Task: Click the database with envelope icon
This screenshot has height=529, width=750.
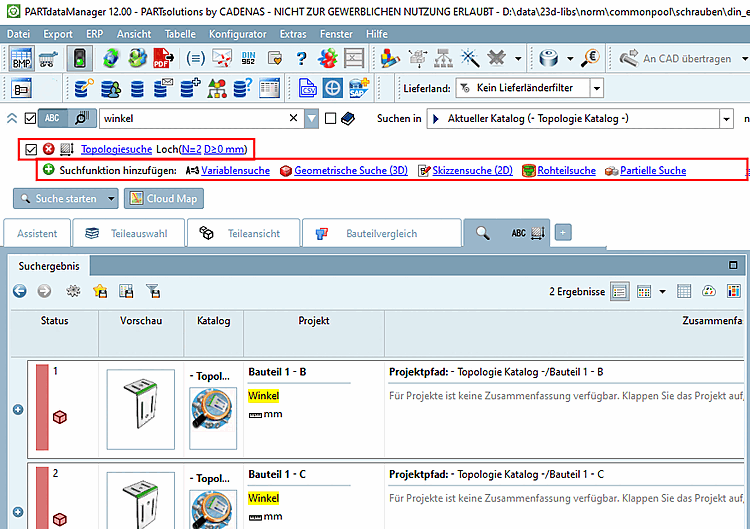Action: click(163, 88)
